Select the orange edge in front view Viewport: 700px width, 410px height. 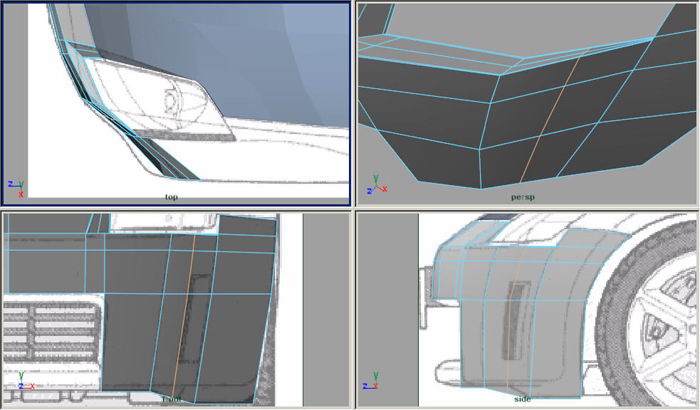coord(184,320)
